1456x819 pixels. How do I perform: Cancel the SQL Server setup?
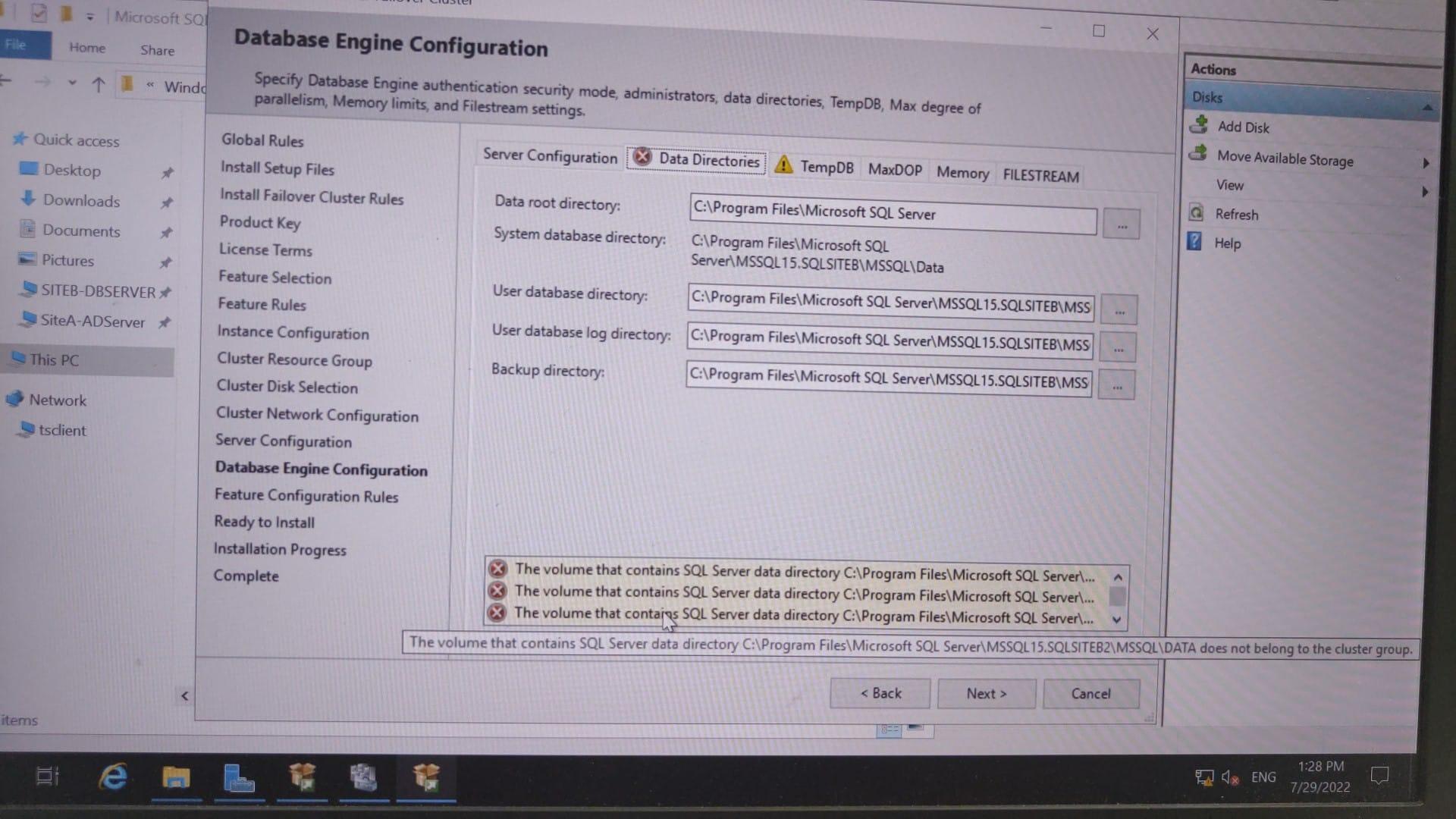(x=1090, y=694)
